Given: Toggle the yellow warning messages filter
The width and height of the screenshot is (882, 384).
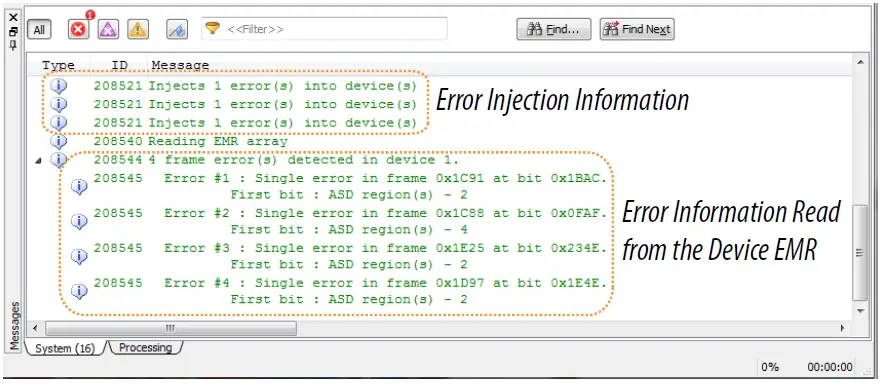Looking at the screenshot, I should 138,29.
